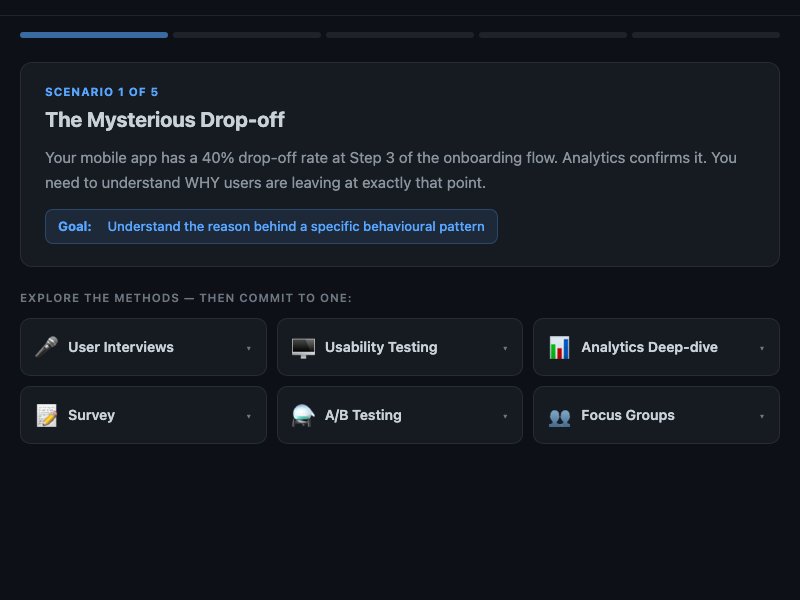This screenshot has width=800, height=600.
Task: Expand the User Interviews card arrow
Action: (x=248, y=348)
